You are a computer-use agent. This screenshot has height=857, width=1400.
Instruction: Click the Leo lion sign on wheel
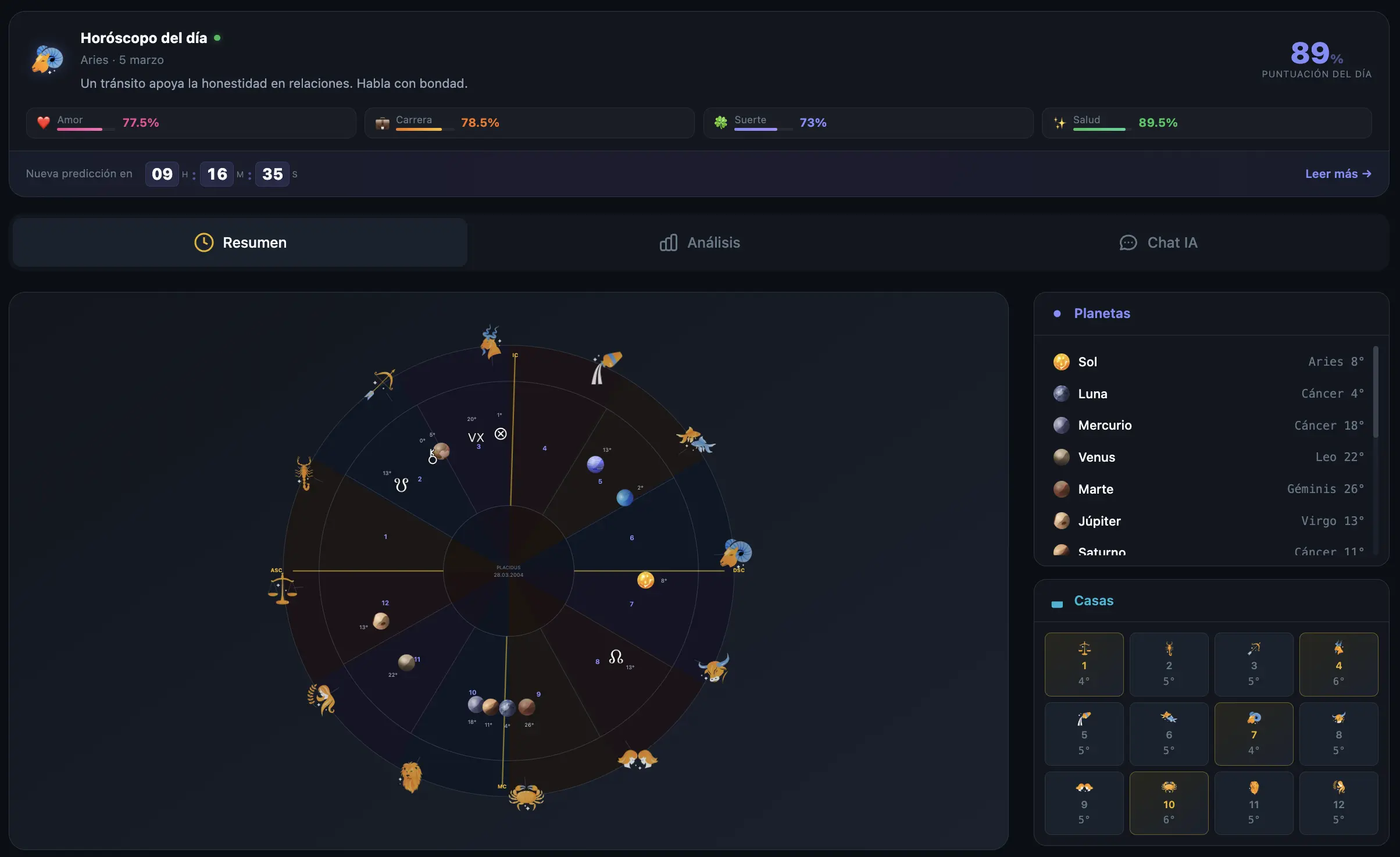[x=411, y=777]
